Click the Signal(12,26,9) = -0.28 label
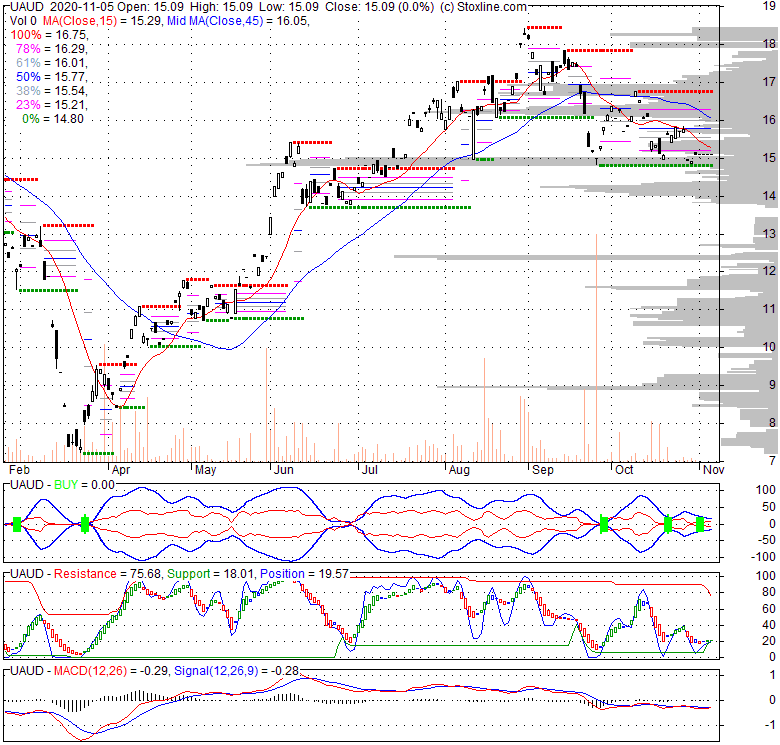 click(x=236, y=671)
